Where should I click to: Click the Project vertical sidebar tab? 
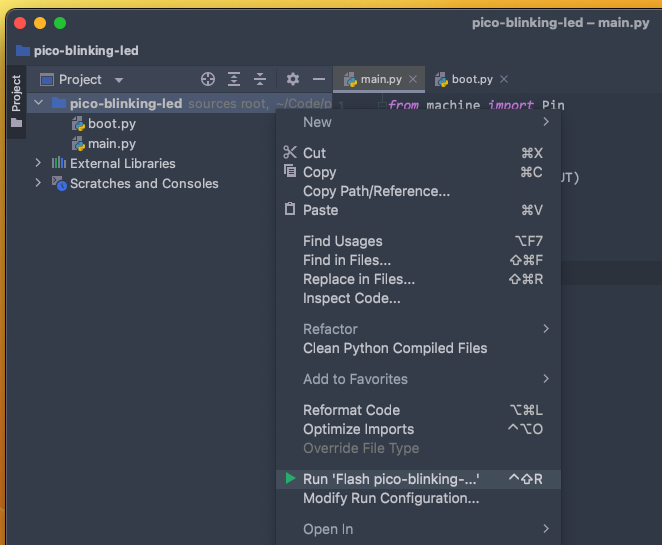16,93
